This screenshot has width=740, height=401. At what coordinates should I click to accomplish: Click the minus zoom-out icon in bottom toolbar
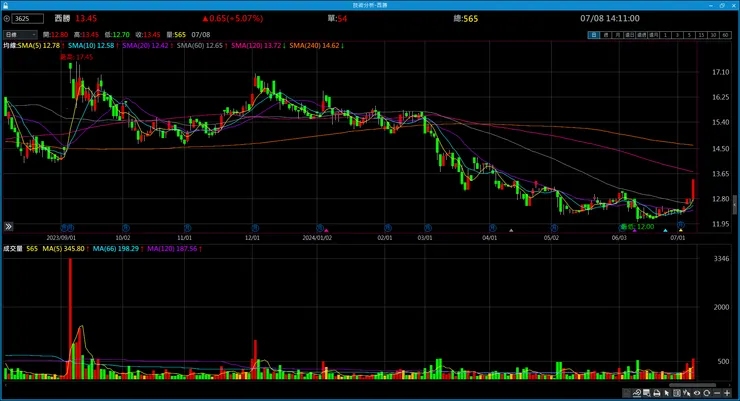[717, 393]
